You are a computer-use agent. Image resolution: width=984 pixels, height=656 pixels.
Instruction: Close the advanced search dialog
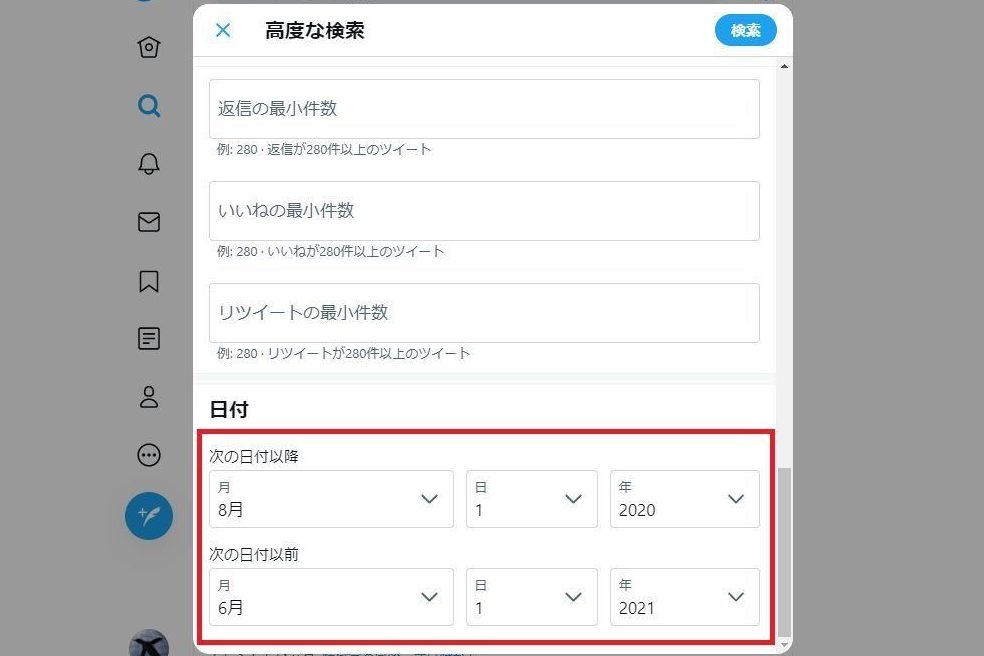(x=223, y=30)
